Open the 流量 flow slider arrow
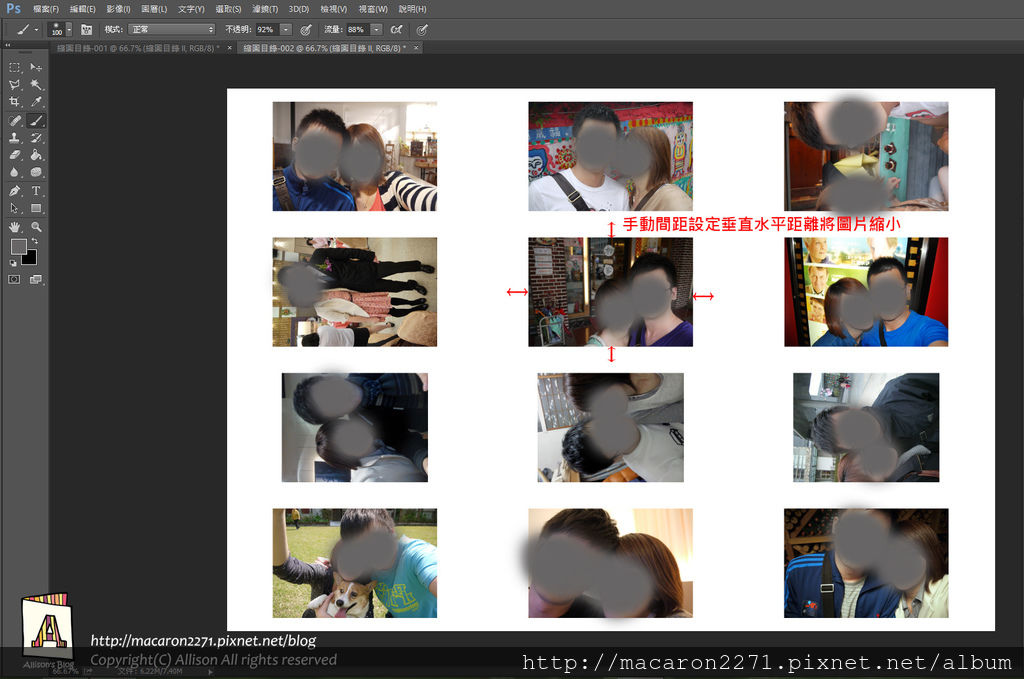The height and width of the screenshot is (679, 1024). 376,29
